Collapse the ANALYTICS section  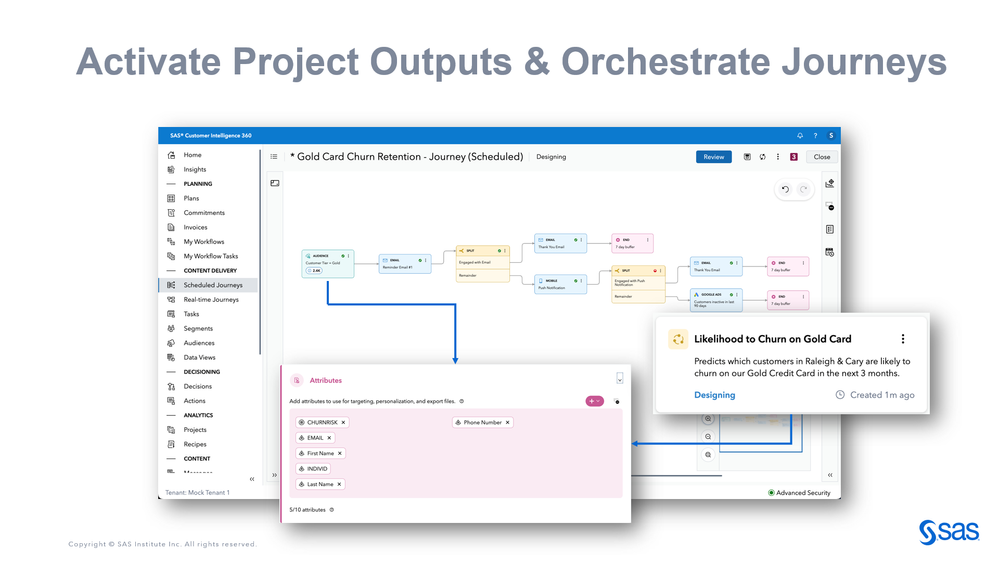171,415
